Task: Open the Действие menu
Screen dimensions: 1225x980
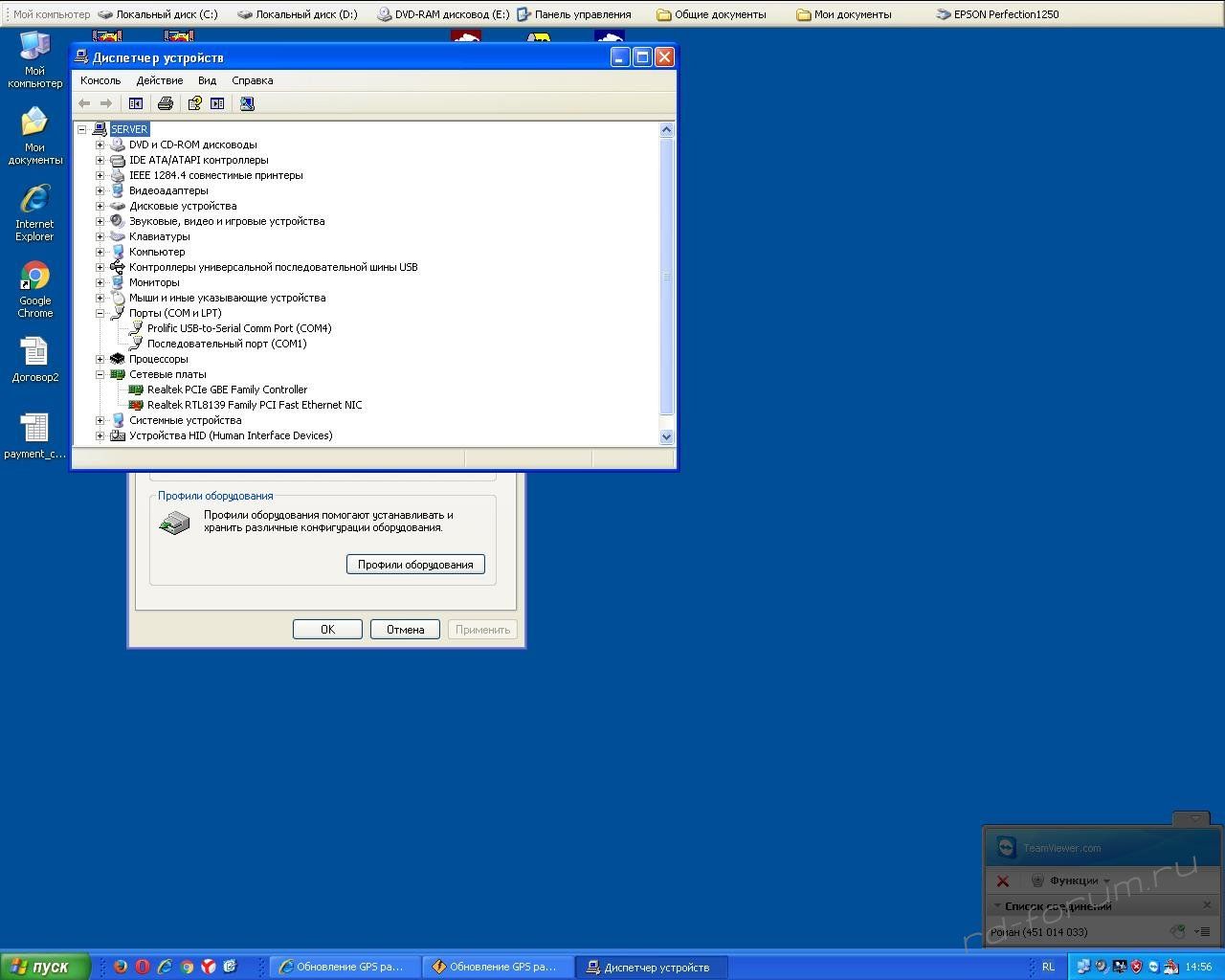Action: (x=159, y=80)
